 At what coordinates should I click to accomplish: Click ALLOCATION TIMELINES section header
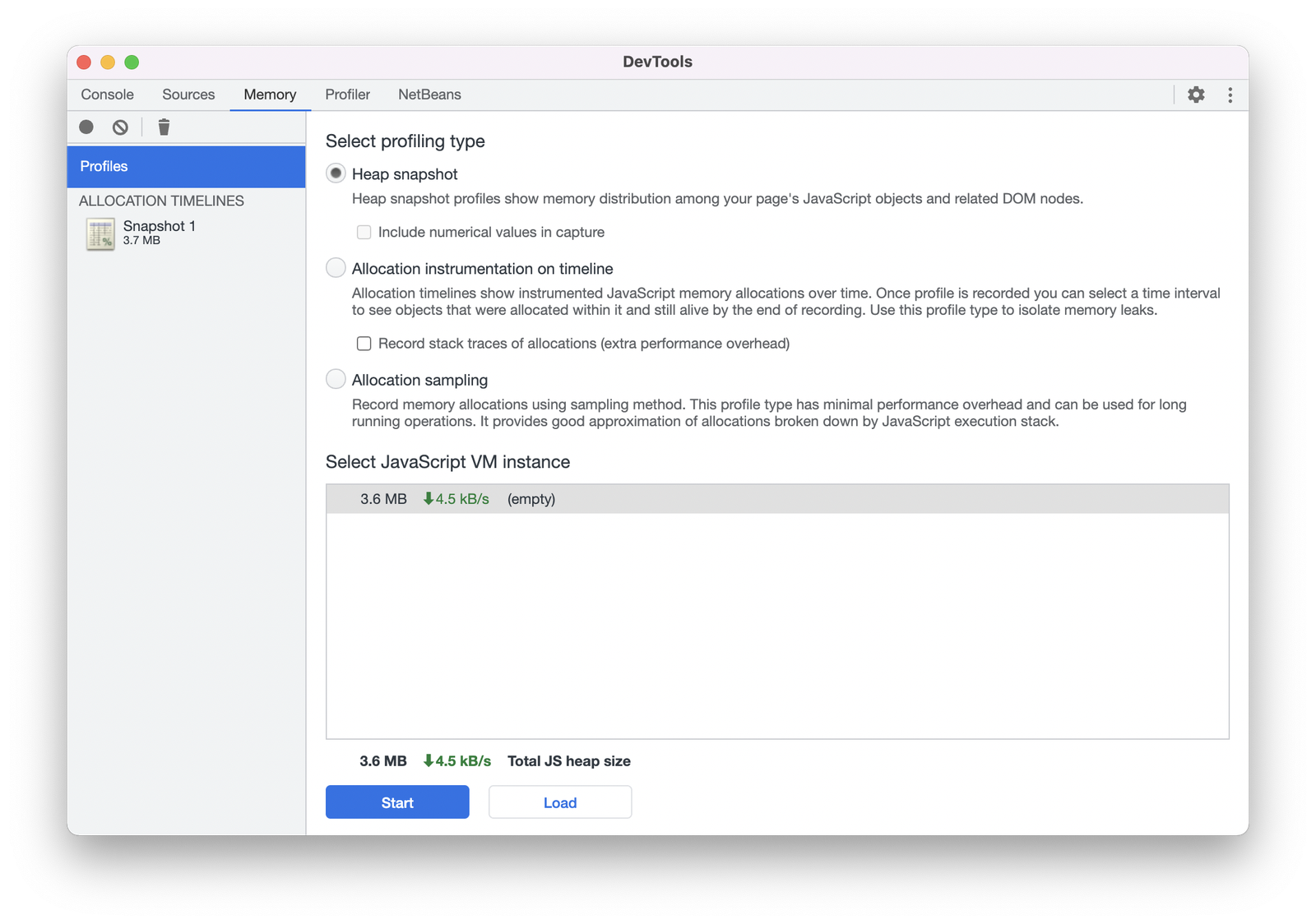pos(161,201)
